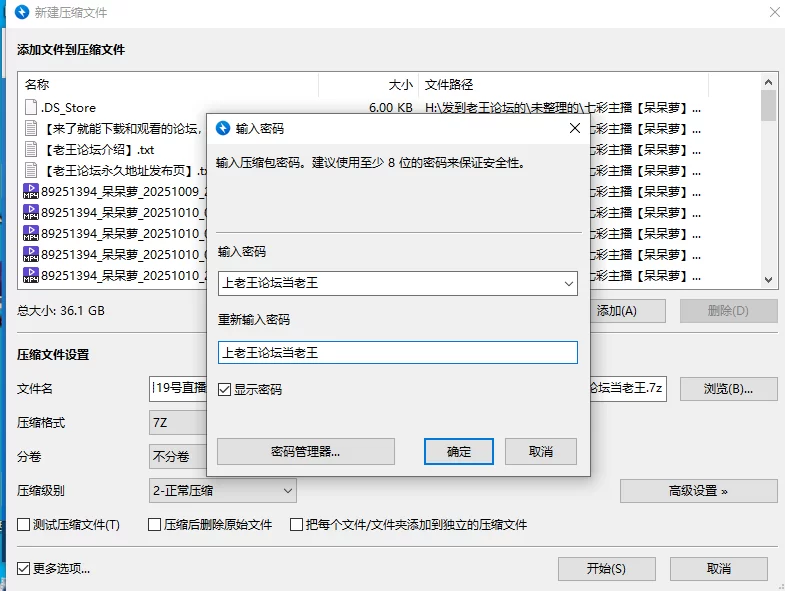Uncheck the 显示密码 checkbox
Viewport: 785px width, 591px height.
coord(225,389)
